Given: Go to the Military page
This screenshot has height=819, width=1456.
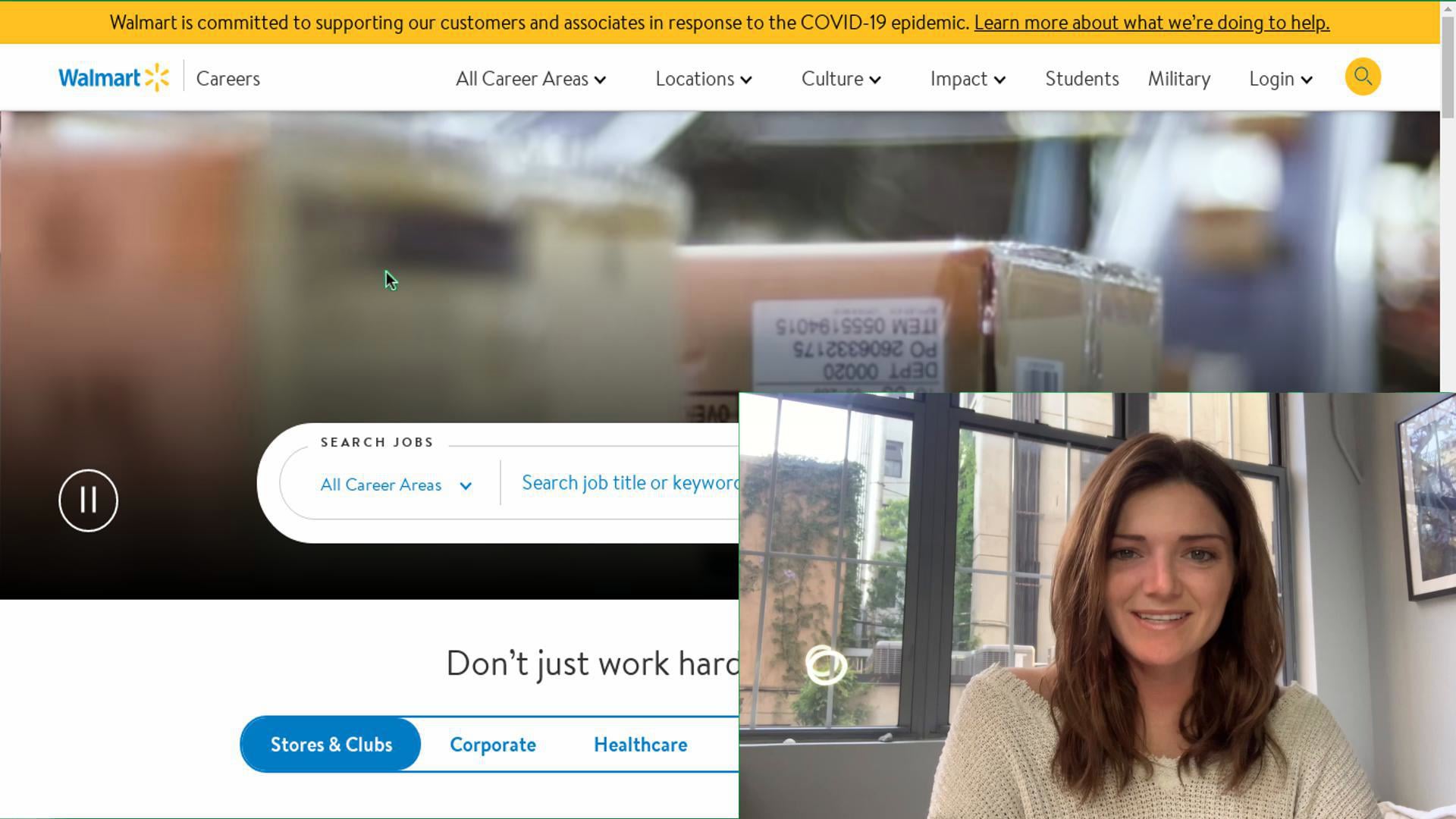Looking at the screenshot, I should (1179, 79).
